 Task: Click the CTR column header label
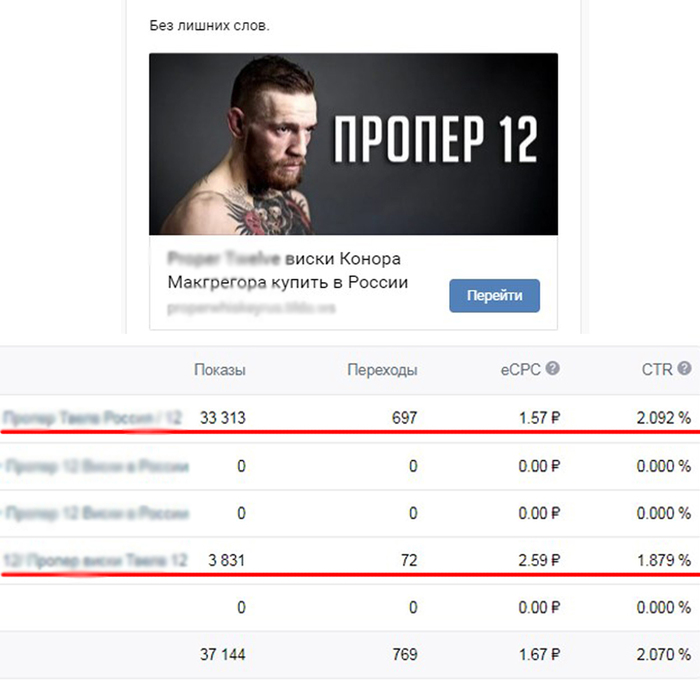pyautogui.click(x=657, y=370)
